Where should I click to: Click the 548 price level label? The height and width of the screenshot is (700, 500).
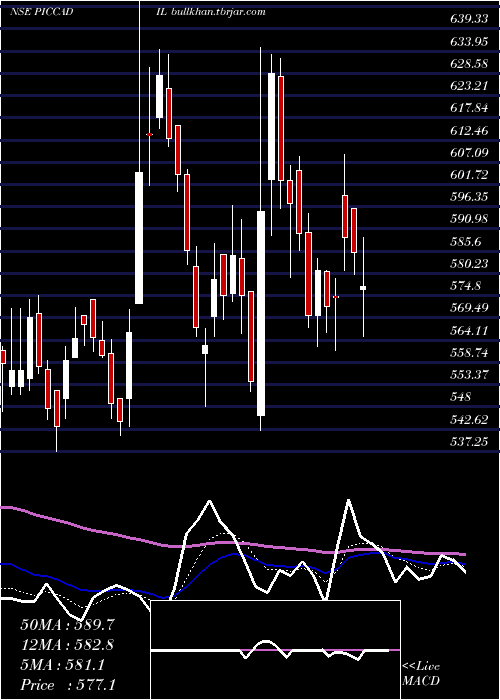459,397
